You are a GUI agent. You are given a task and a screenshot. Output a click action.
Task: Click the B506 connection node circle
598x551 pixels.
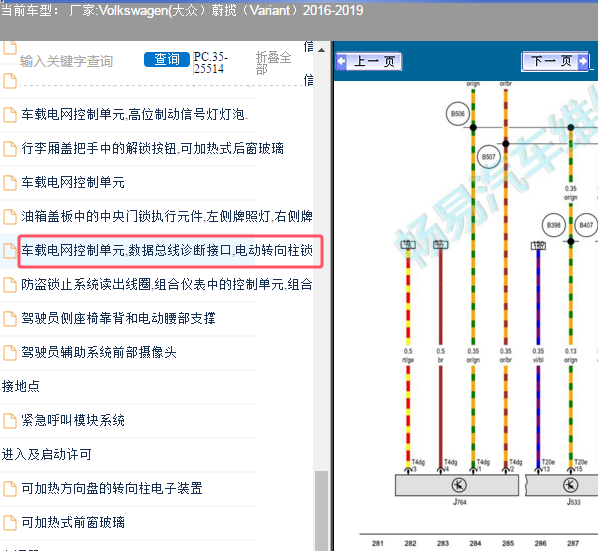458,114
